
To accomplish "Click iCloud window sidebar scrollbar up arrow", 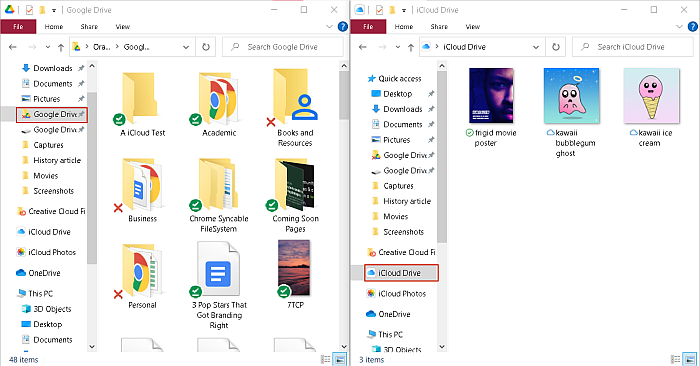I will click(442, 66).
